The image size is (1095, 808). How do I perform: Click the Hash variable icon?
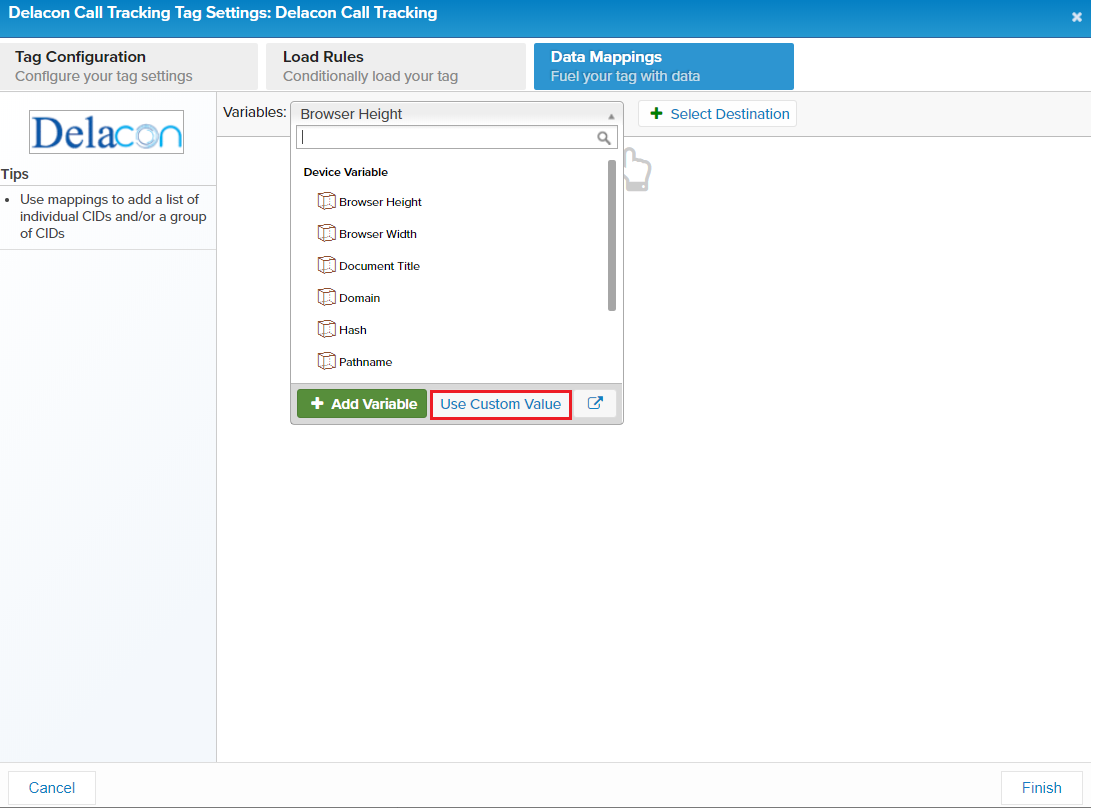coord(326,329)
